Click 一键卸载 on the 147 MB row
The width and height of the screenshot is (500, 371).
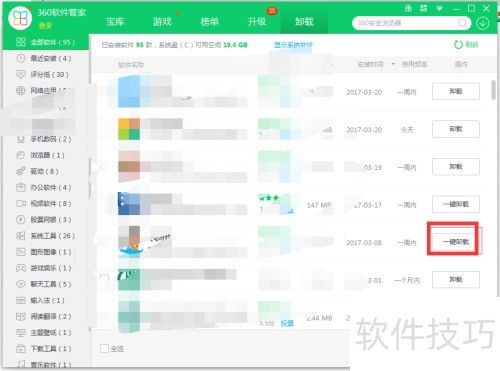[456, 204]
